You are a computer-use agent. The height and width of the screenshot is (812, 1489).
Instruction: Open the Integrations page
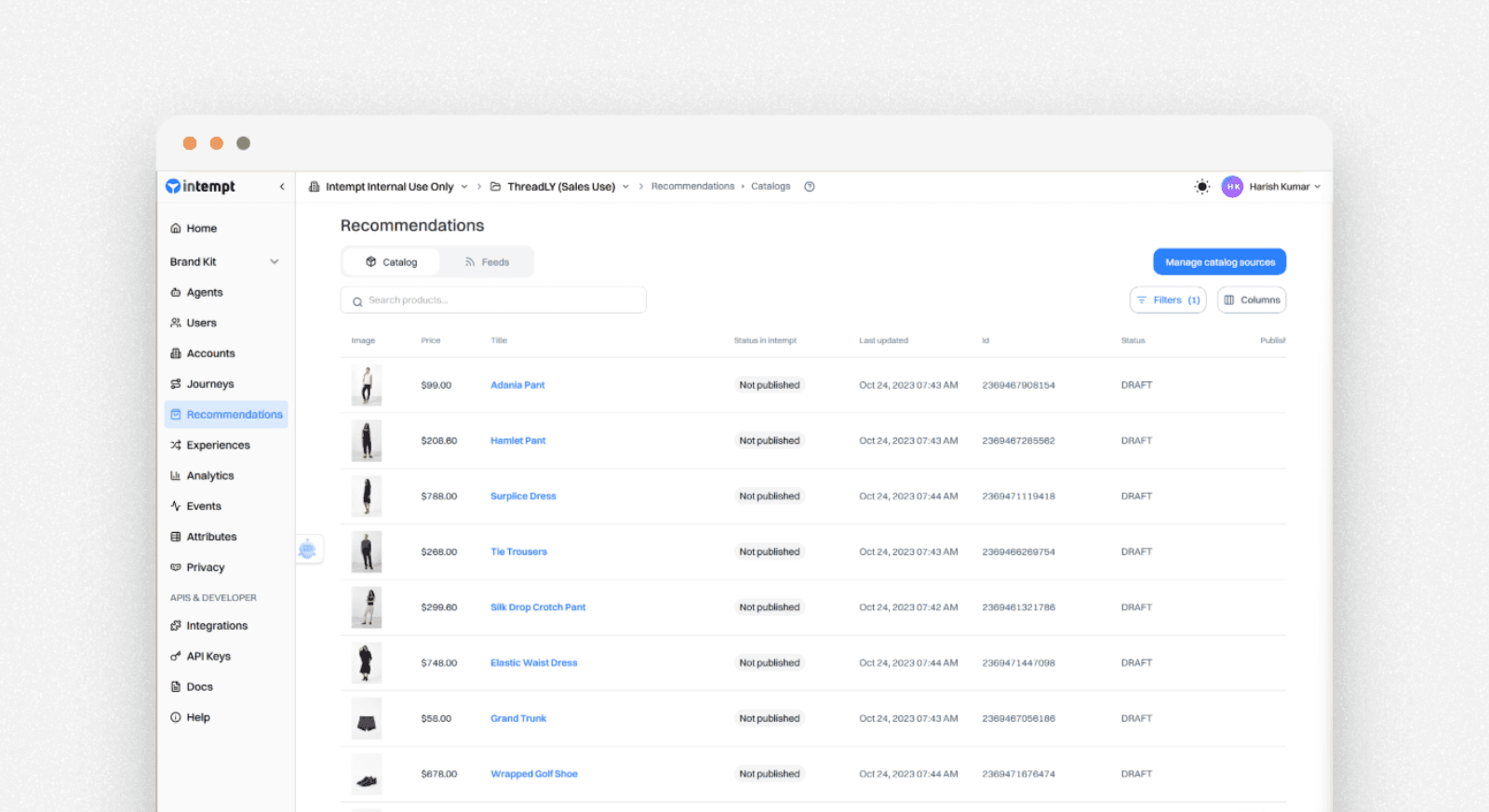(216, 626)
